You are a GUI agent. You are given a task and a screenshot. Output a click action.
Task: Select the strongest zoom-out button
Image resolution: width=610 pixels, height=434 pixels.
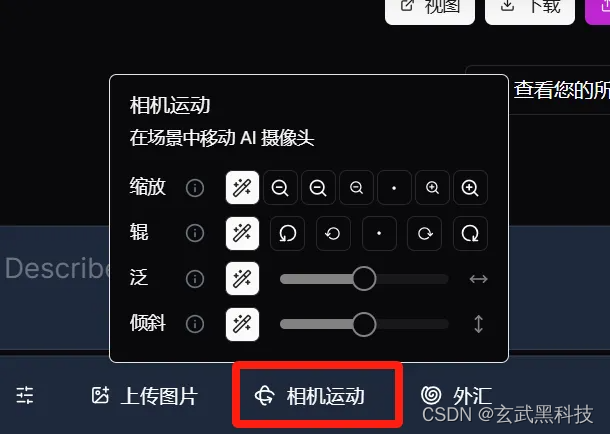coord(280,188)
